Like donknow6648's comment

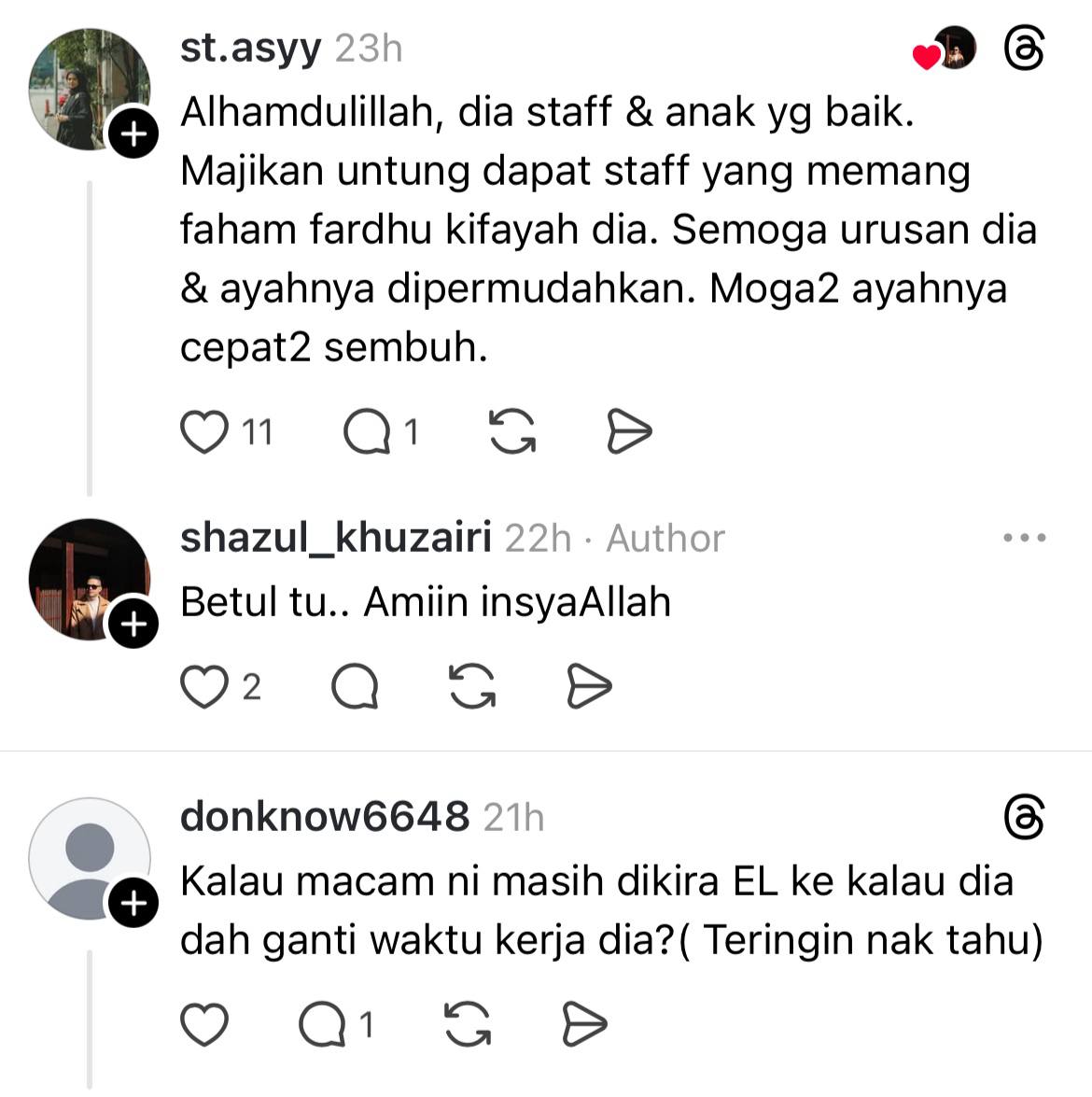click(x=204, y=1024)
